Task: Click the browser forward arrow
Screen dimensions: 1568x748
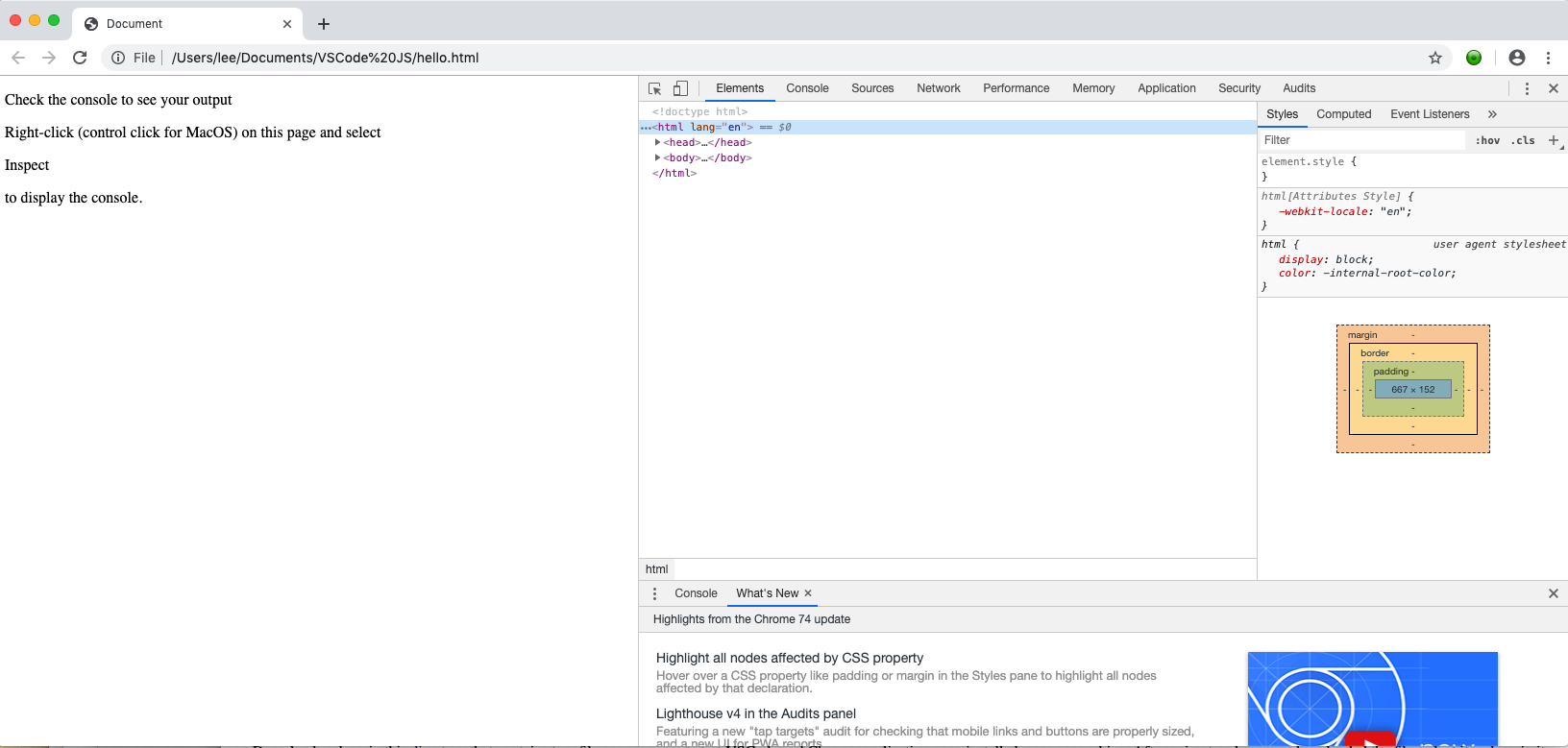Action: pyautogui.click(x=49, y=58)
